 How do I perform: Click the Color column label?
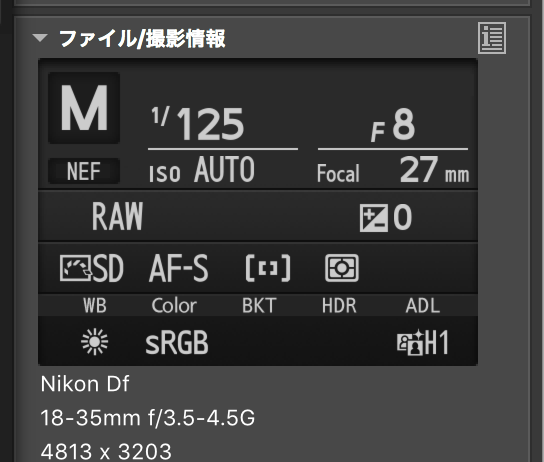coord(174,306)
